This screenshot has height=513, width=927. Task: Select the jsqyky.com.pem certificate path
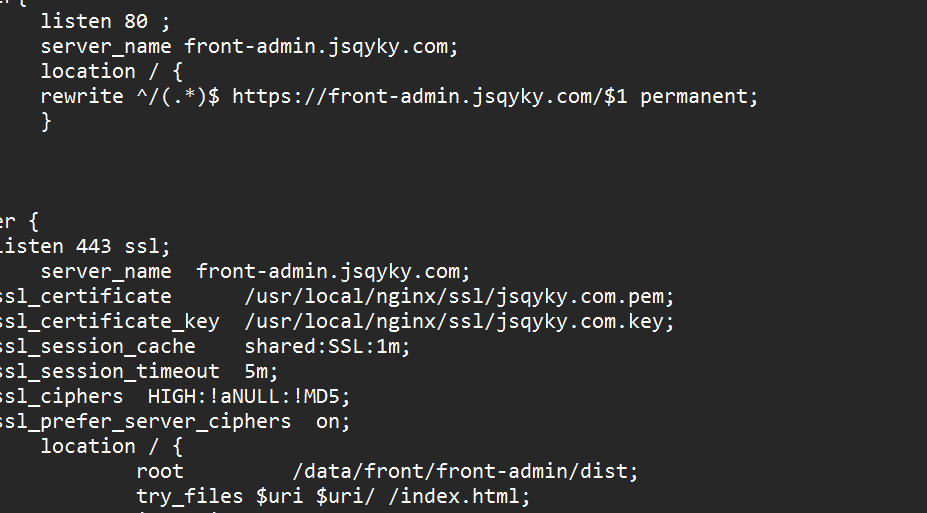[x=459, y=296]
